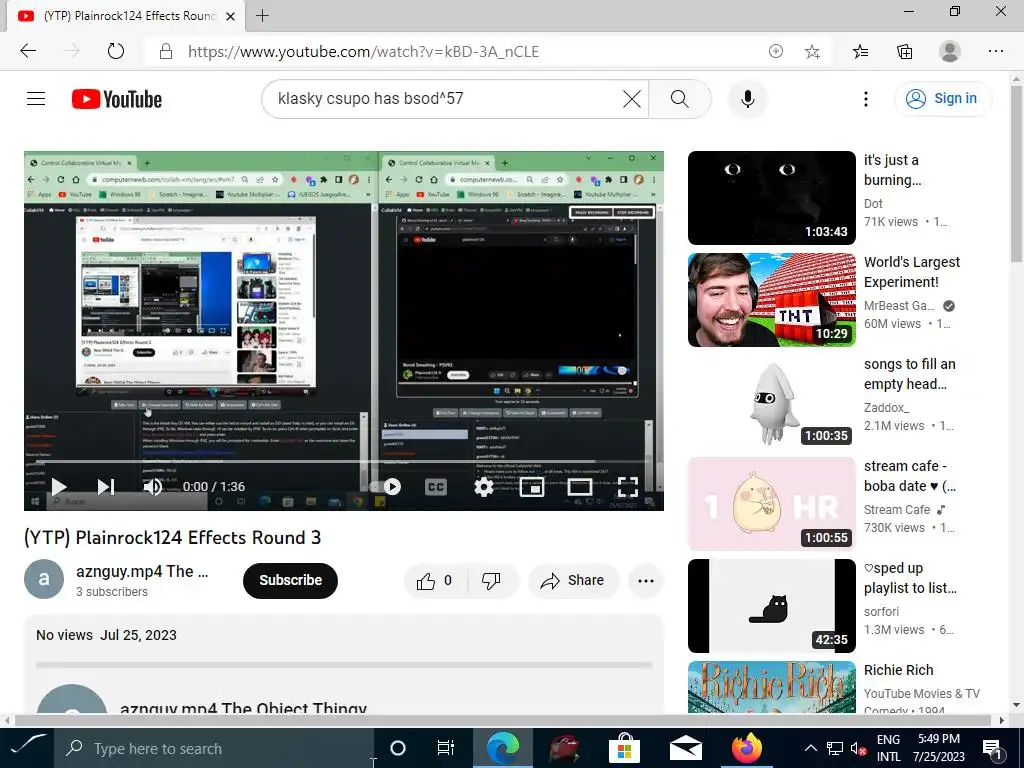
Task: Open player settings gear
Action: [x=483, y=487]
